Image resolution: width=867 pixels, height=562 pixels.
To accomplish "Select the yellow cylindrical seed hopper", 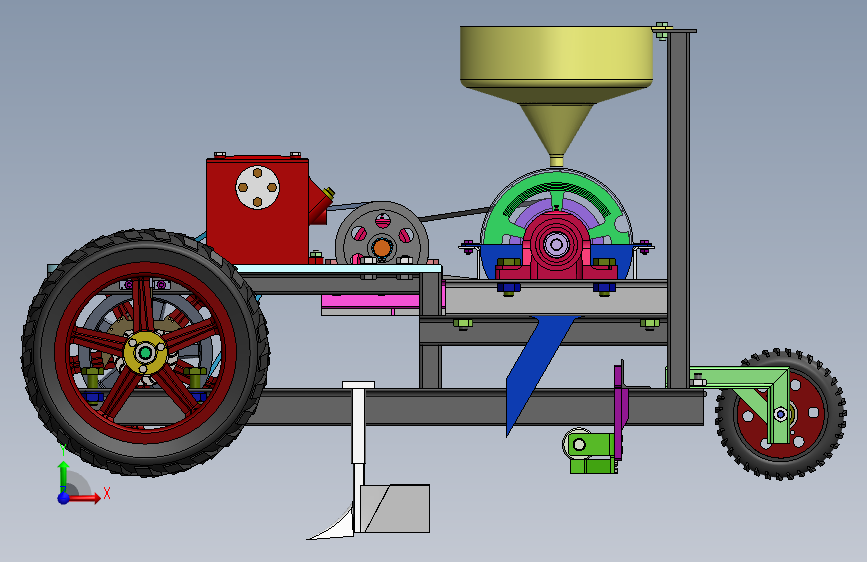I will [556, 58].
